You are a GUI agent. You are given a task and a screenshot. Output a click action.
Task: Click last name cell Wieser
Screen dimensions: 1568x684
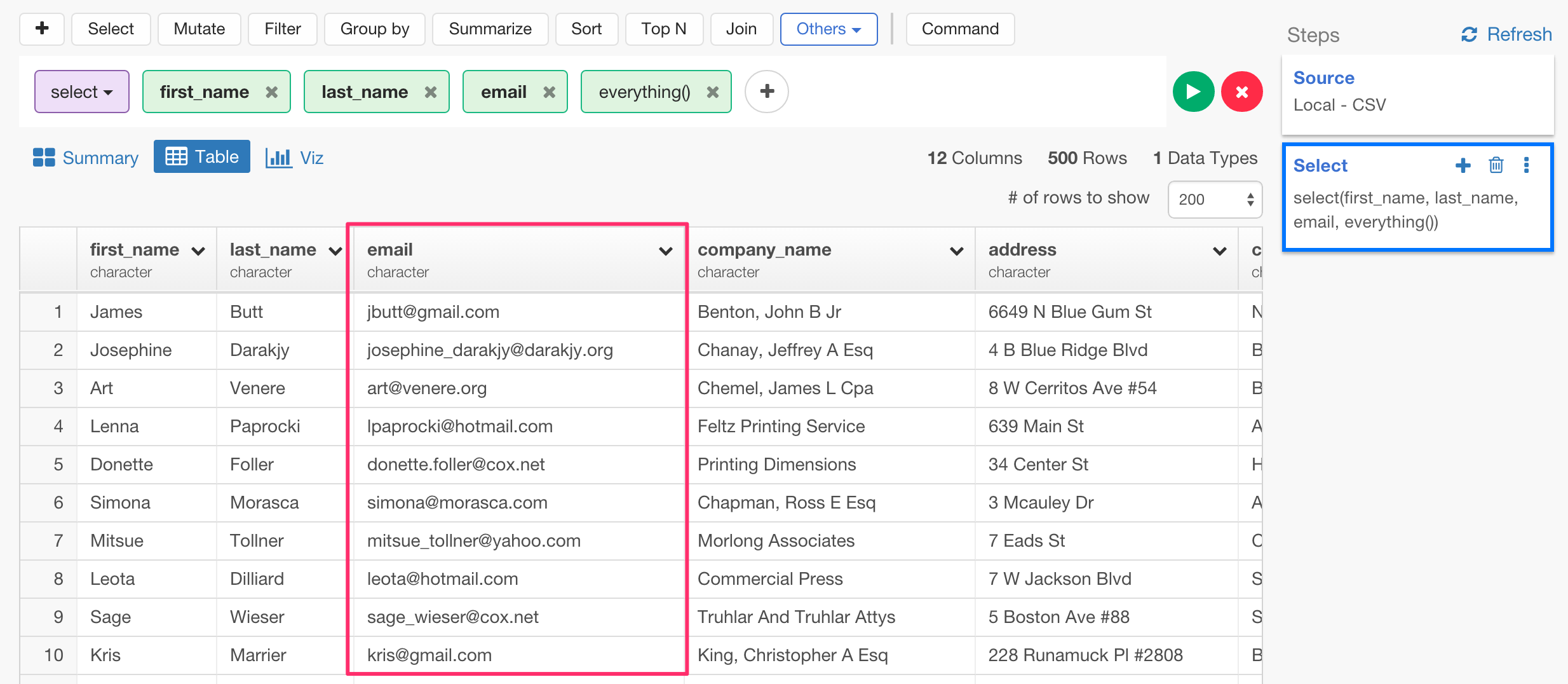285,617
